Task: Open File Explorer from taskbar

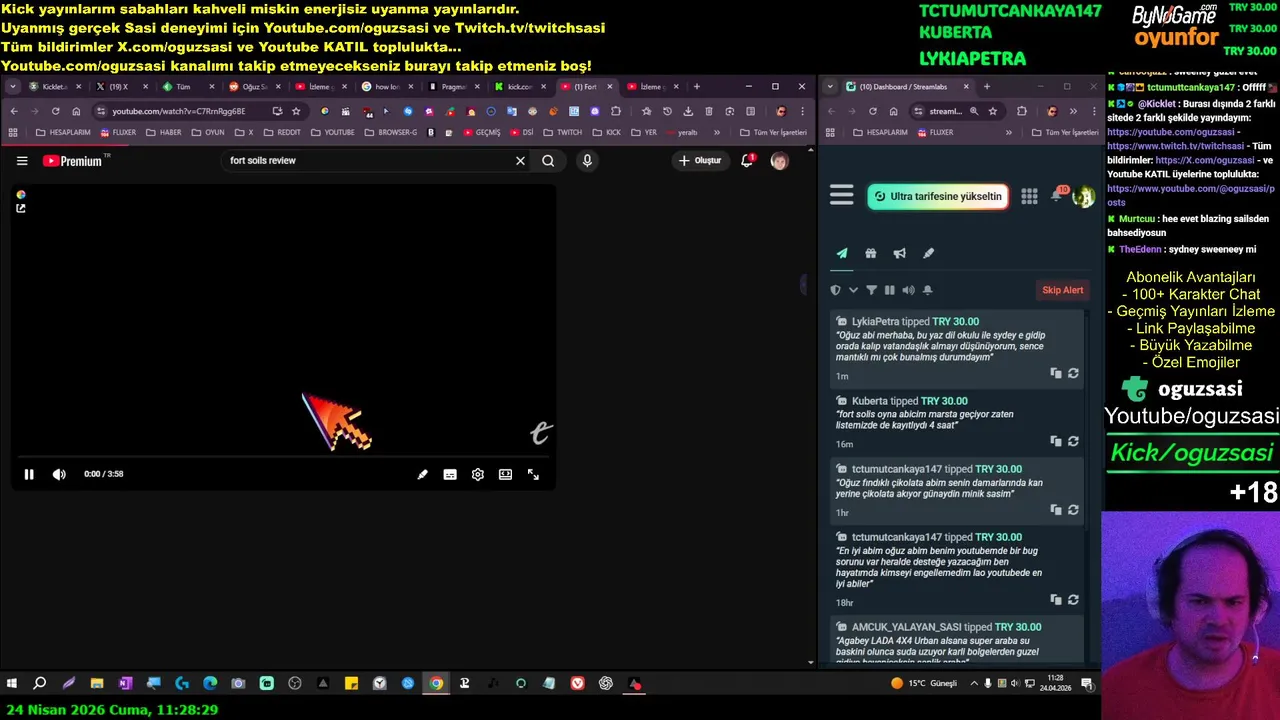Action: [97, 684]
